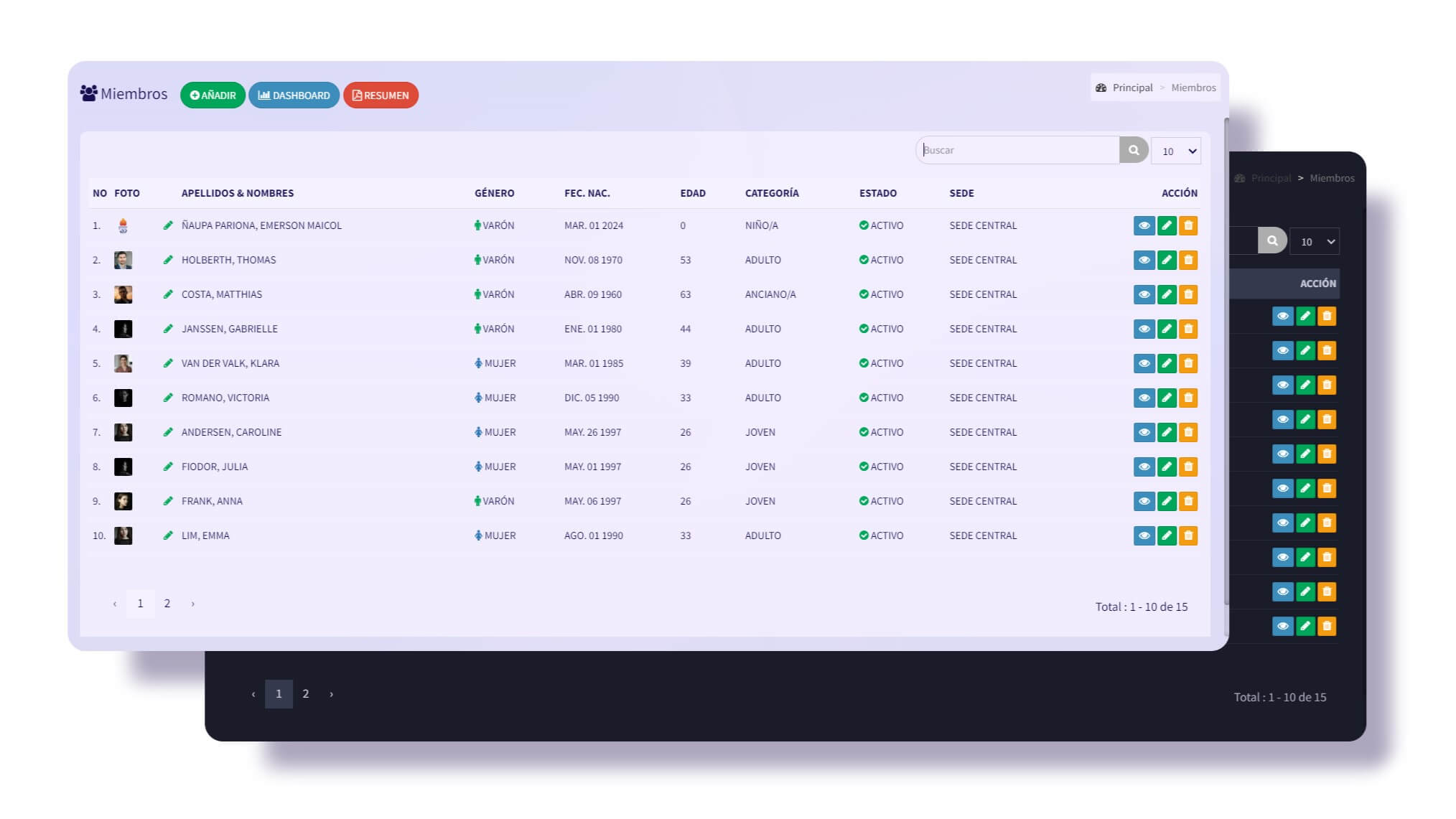Go to next page in the light pagination
The image size is (1456, 819).
click(192, 604)
